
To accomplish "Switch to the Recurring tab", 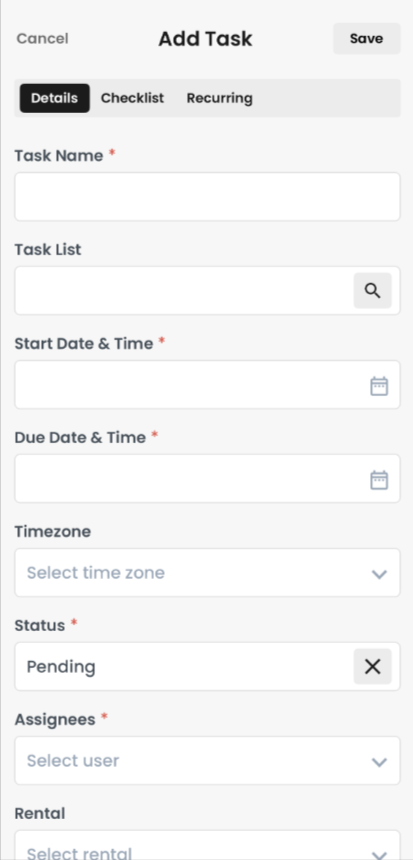I will 219,98.
